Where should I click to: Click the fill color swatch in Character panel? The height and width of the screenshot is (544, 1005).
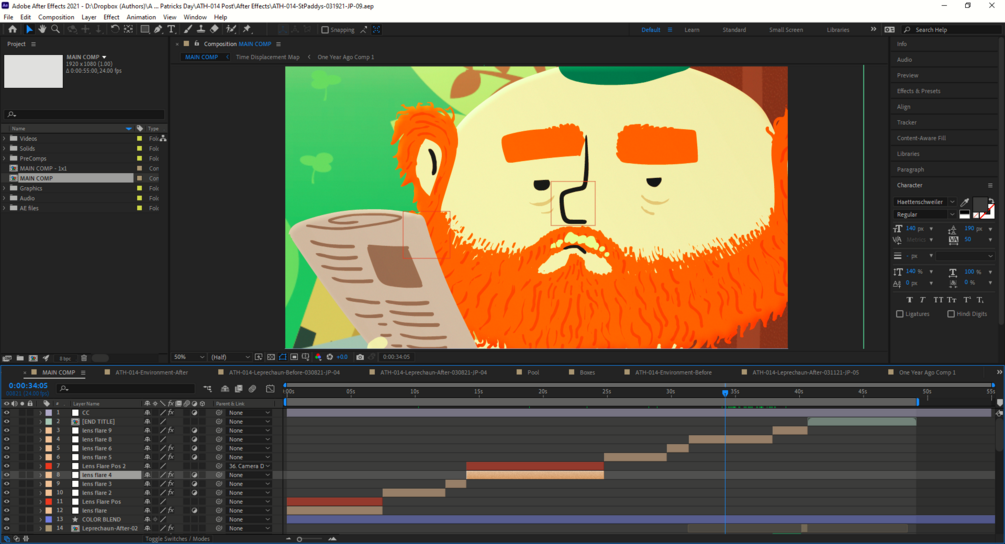coord(979,204)
